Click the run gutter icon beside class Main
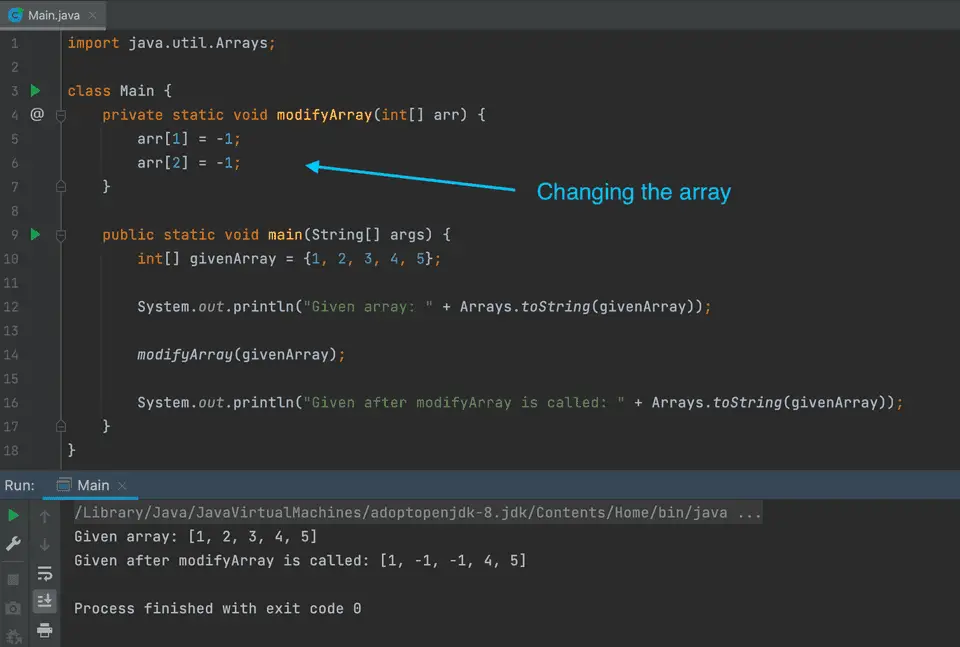This screenshot has width=960, height=647. click(36, 91)
